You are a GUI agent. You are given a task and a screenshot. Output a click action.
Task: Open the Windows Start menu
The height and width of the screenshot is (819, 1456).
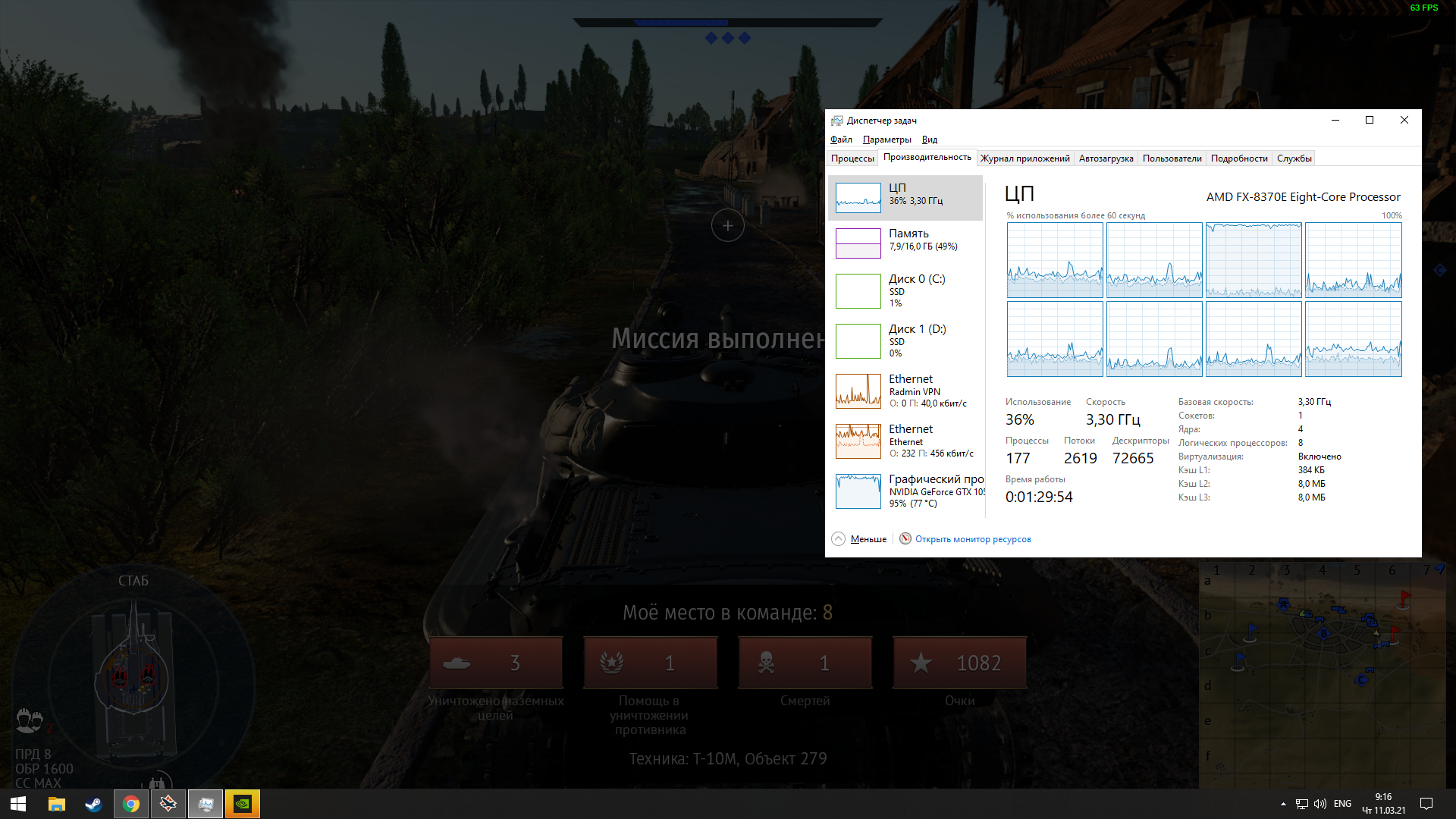18,804
